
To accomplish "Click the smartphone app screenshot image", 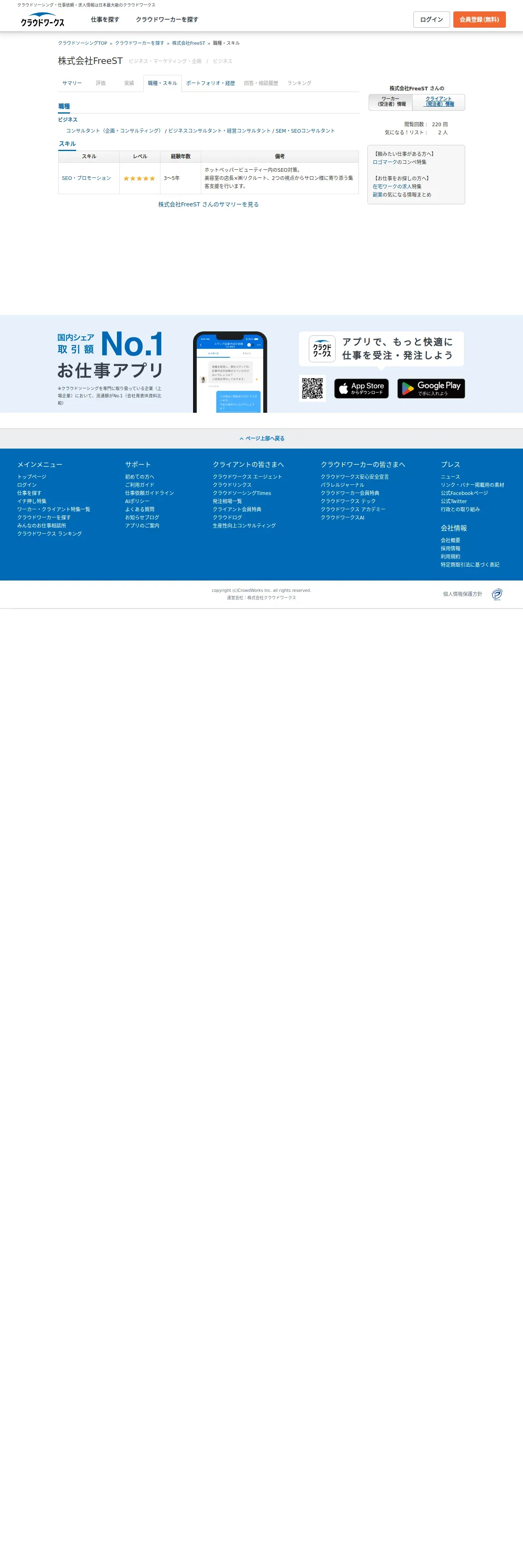I will click(230, 372).
